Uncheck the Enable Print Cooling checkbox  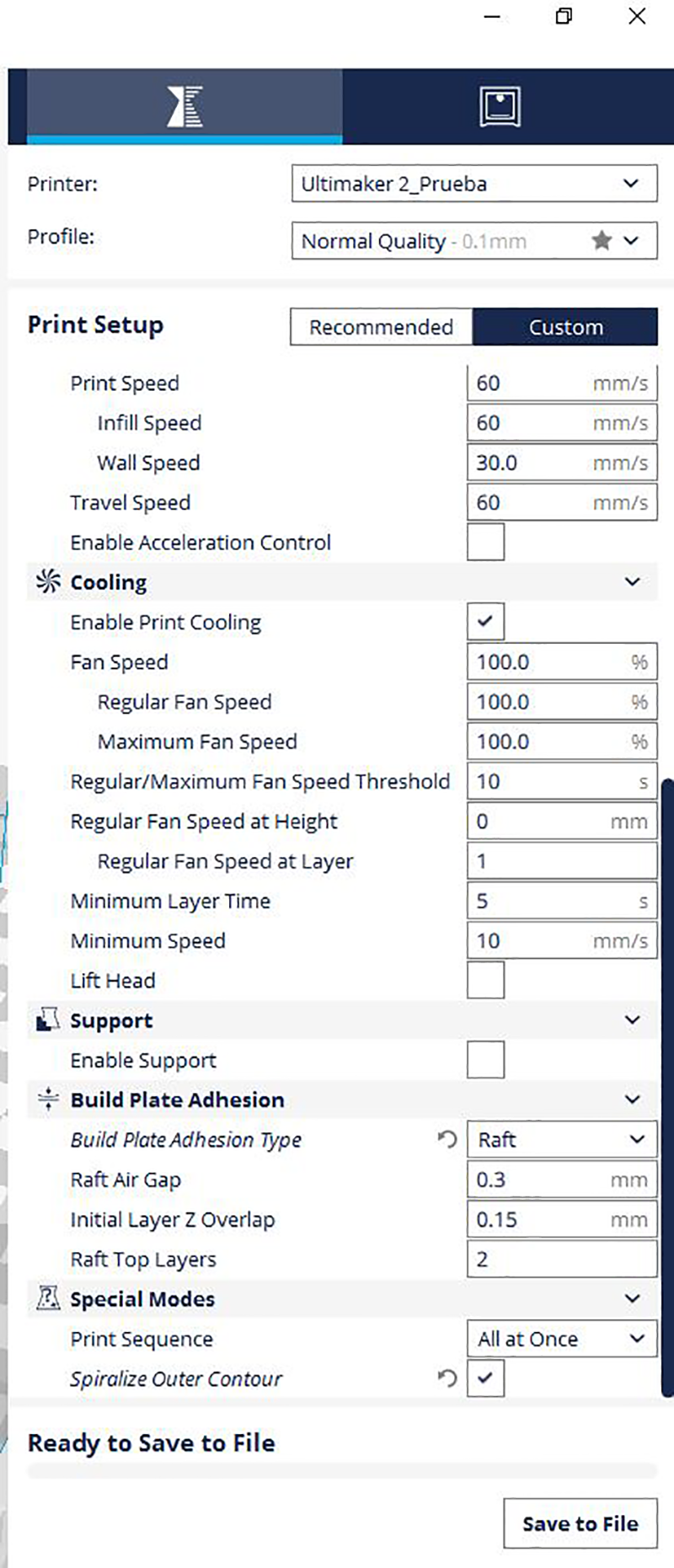coord(486,622)
